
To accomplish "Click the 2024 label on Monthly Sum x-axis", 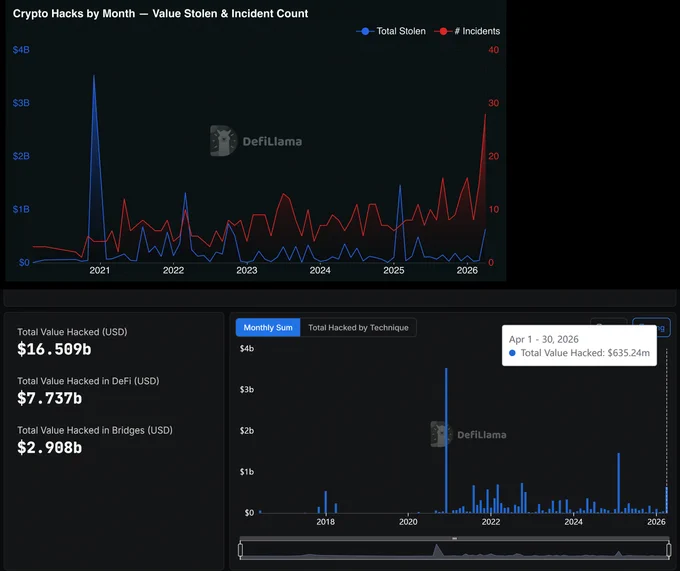I will click(573, 522).
